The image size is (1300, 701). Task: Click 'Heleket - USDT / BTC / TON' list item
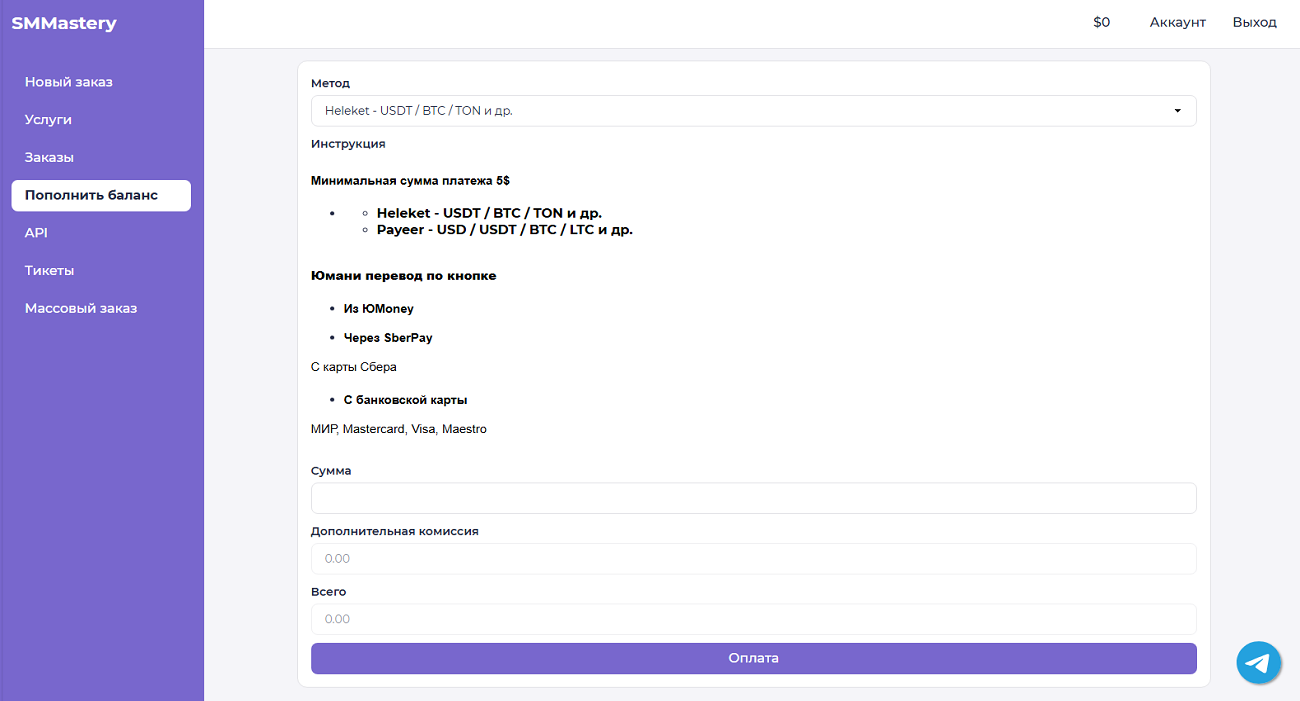[x=489, y=213]
